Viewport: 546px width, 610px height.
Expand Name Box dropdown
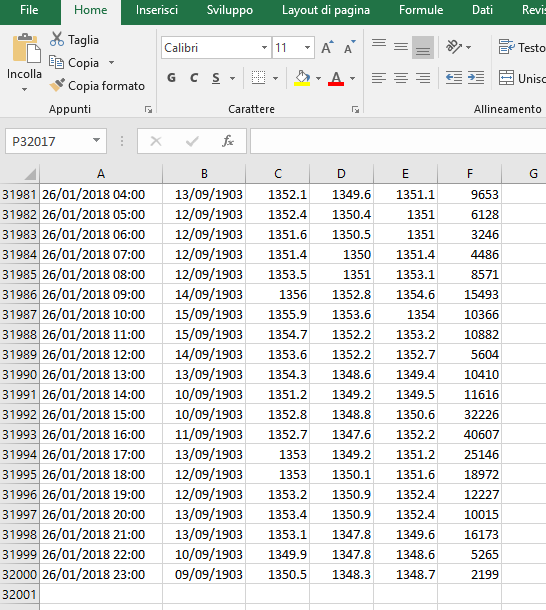[x=96, y=140]
